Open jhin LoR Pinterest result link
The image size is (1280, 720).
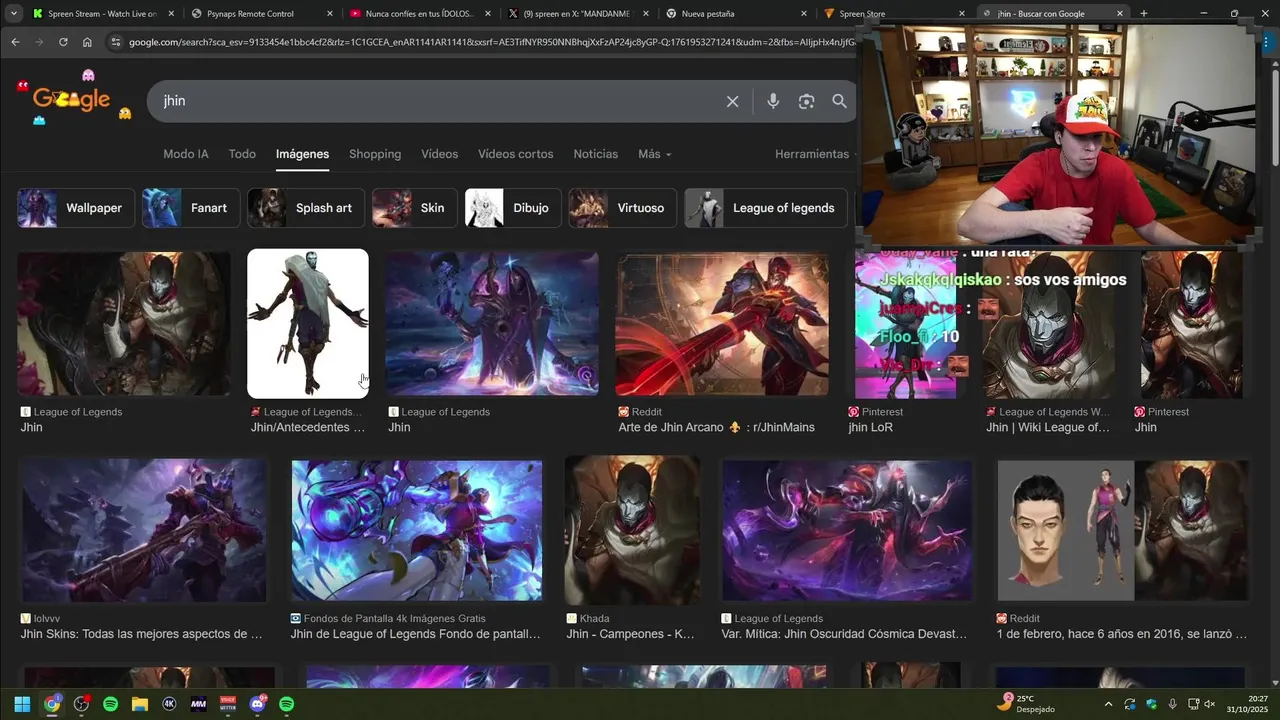pyautogui.click(x=870, y=427)
